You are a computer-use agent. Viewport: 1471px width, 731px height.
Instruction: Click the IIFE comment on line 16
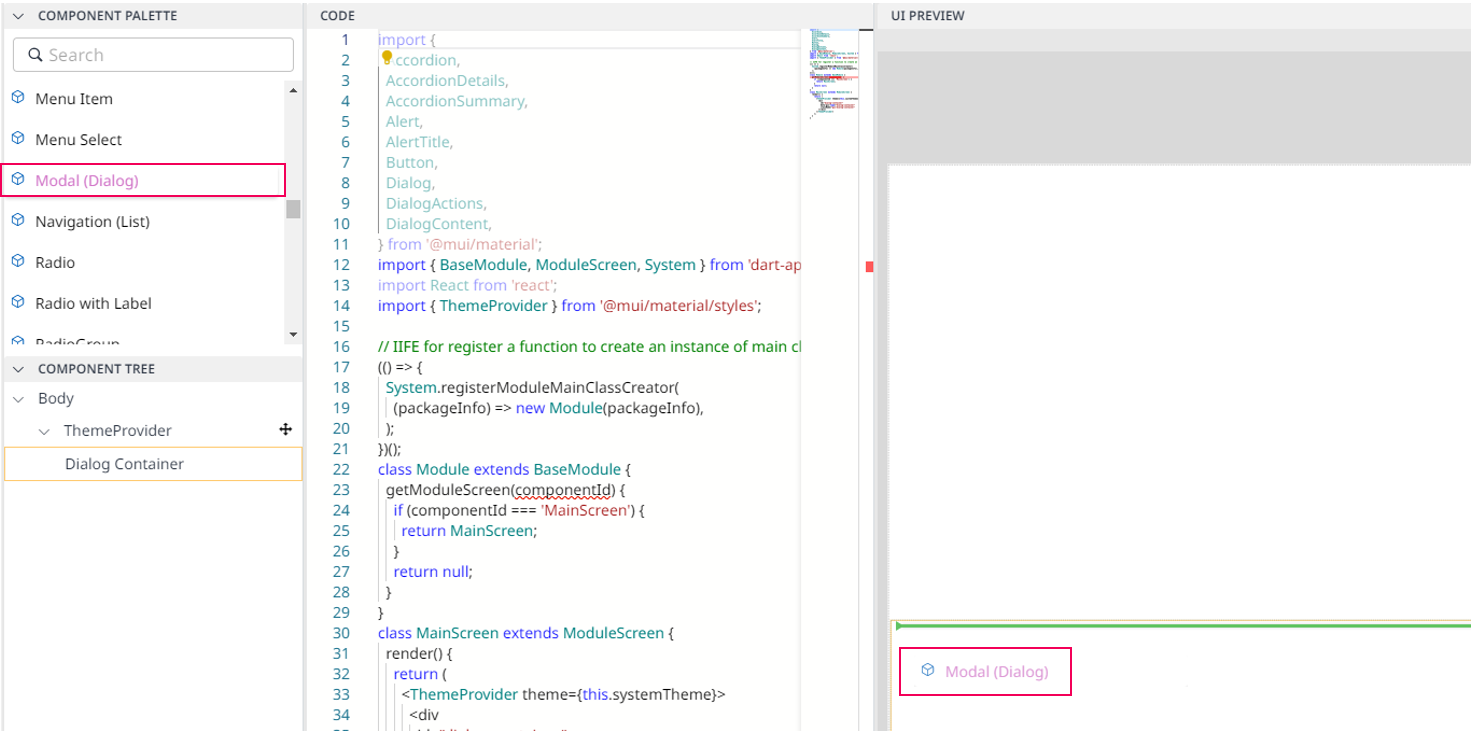tap(589, 347)
